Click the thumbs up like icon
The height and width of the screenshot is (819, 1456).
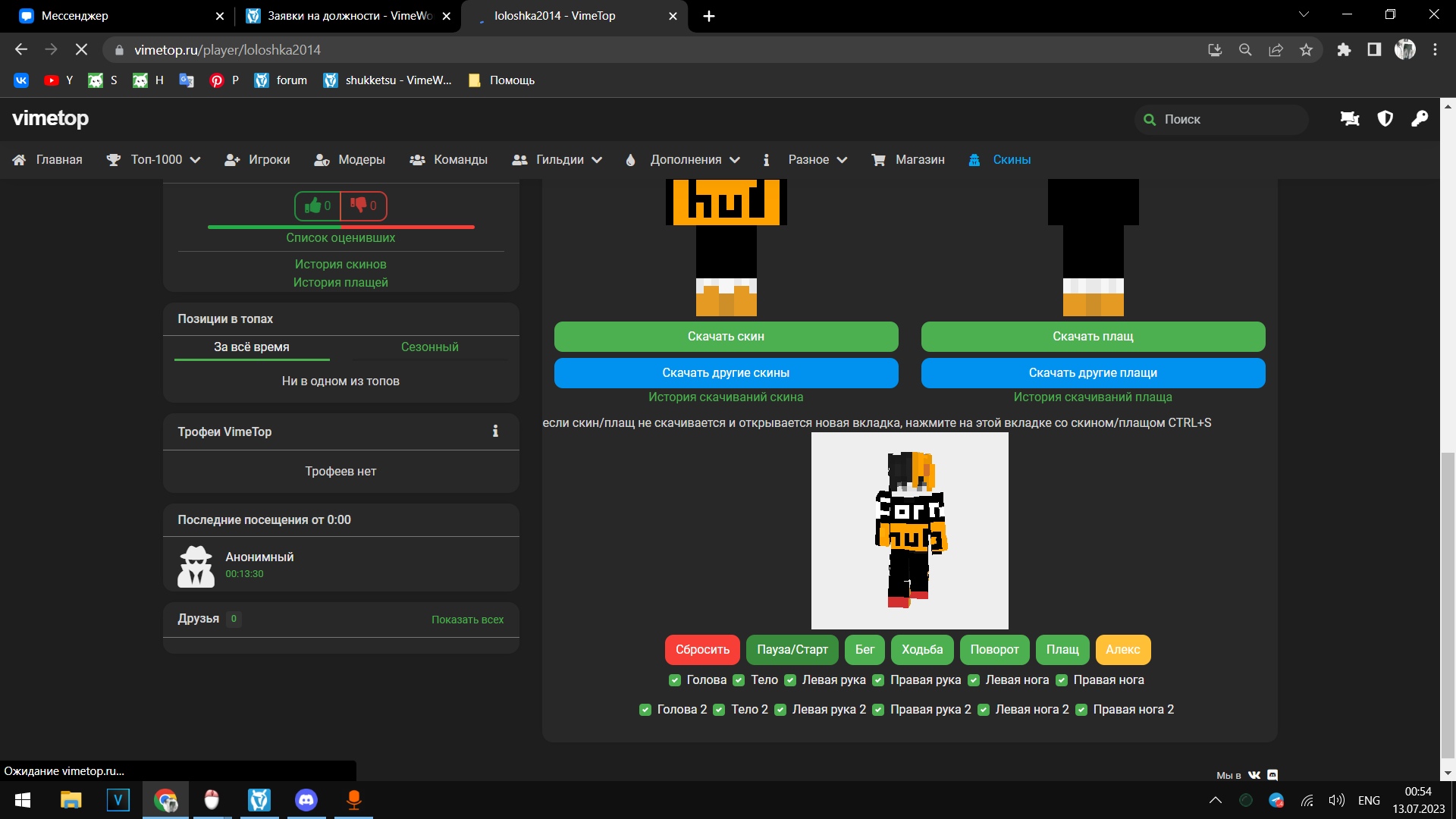coord(313,206)
